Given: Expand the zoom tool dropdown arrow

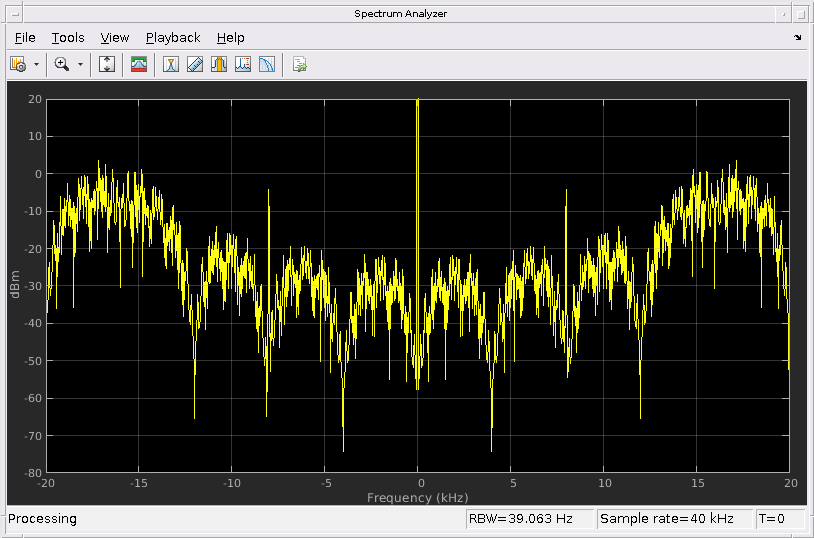Looking at the screenshot, I should pyautogui.click(x=80, y=65).
